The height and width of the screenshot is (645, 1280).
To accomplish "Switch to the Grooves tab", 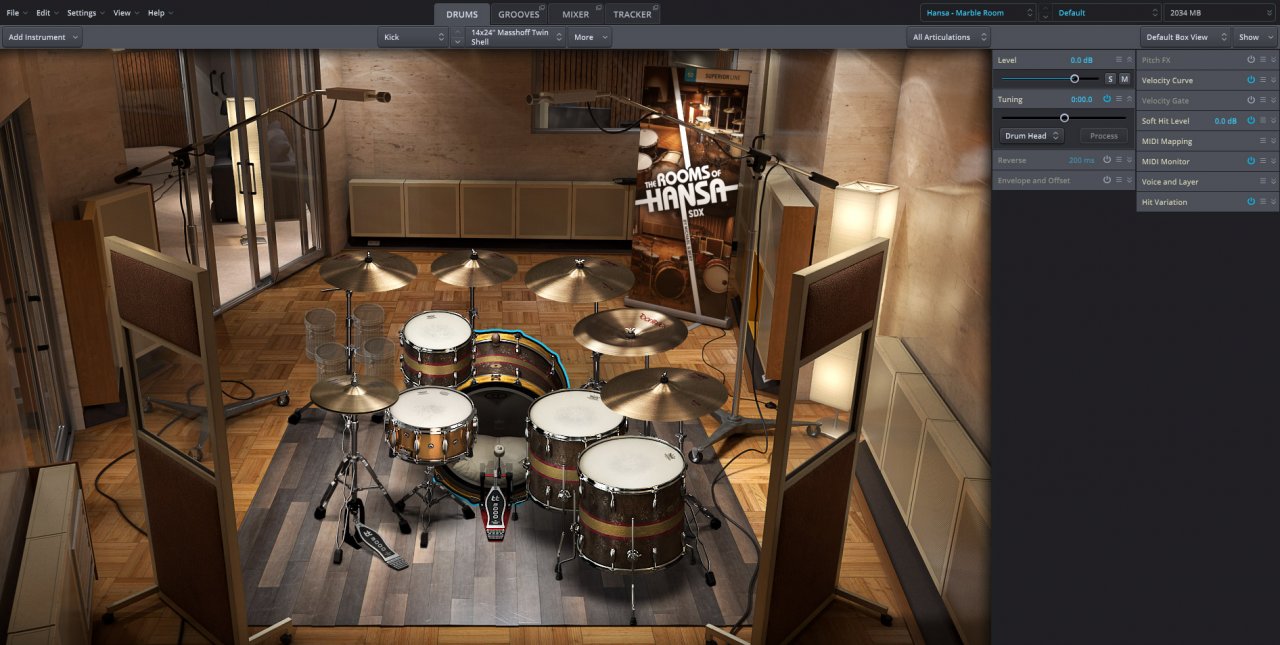I will click(x=519, y=14).
